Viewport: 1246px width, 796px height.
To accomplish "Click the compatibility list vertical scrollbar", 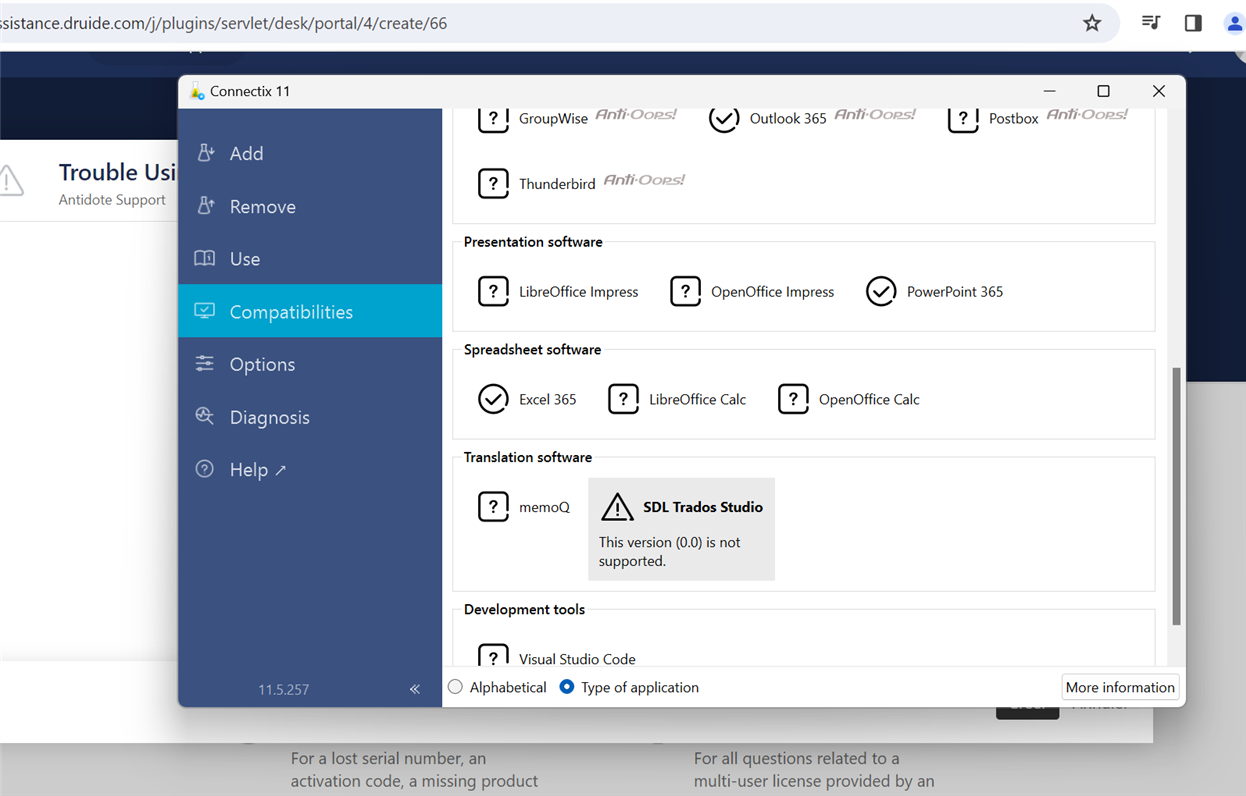I will pos(1176,496).
